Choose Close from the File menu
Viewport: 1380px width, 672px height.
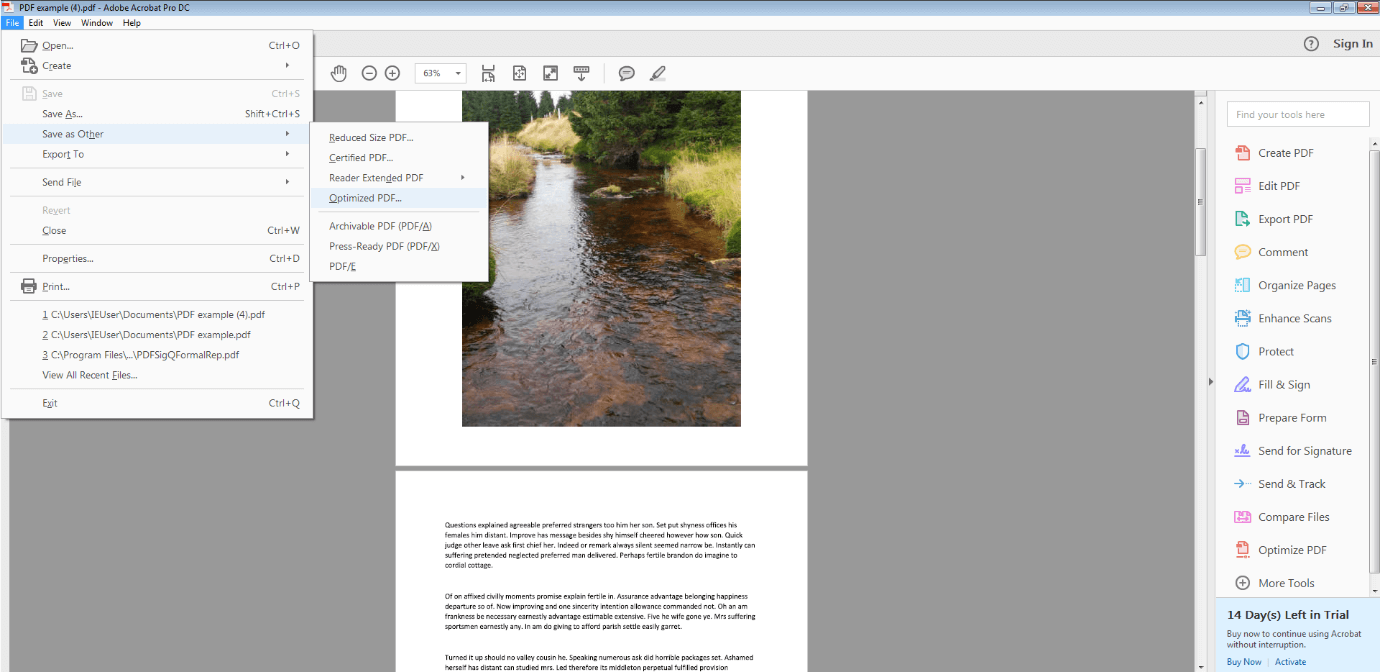pyautogui.click(x=157, y=230)
